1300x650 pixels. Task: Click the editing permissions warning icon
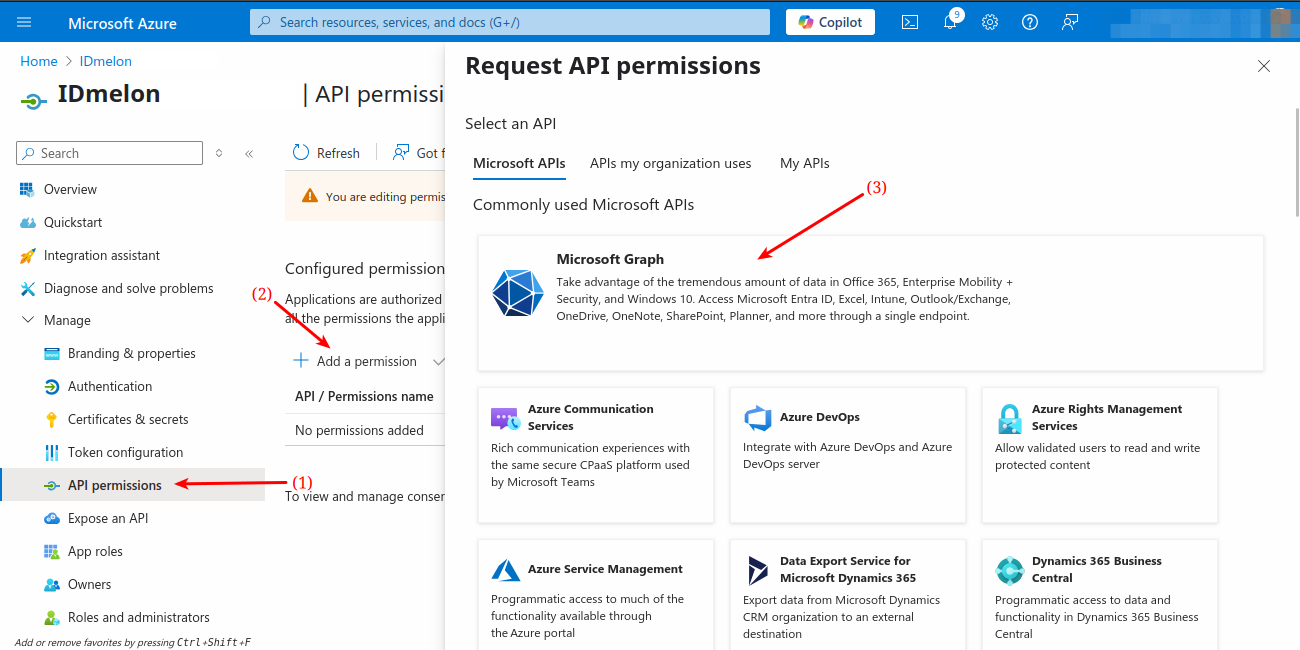[x=310, y=196]
